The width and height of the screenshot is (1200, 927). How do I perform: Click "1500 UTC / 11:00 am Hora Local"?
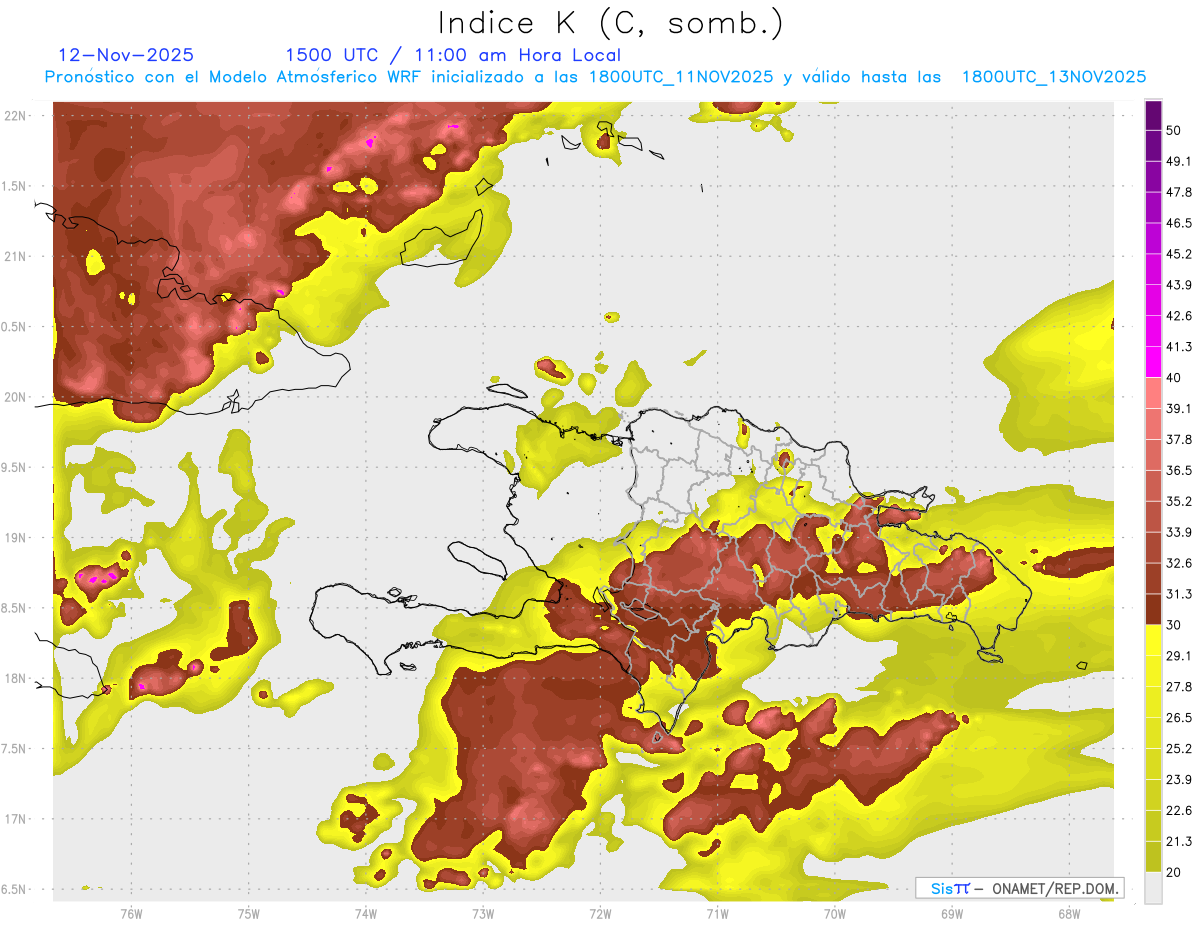coord(453,55)
